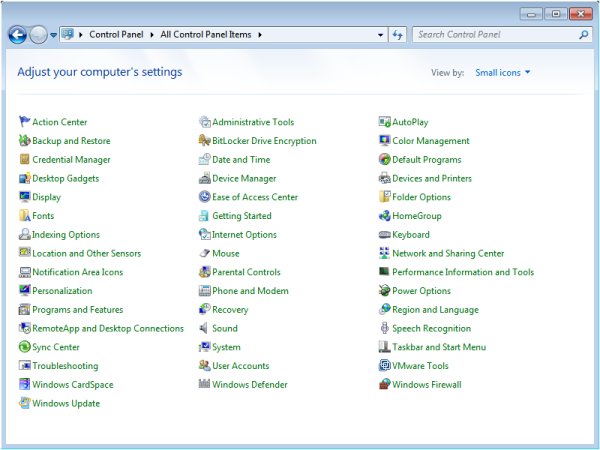Open the Display monitor icon

coord(24,197)
